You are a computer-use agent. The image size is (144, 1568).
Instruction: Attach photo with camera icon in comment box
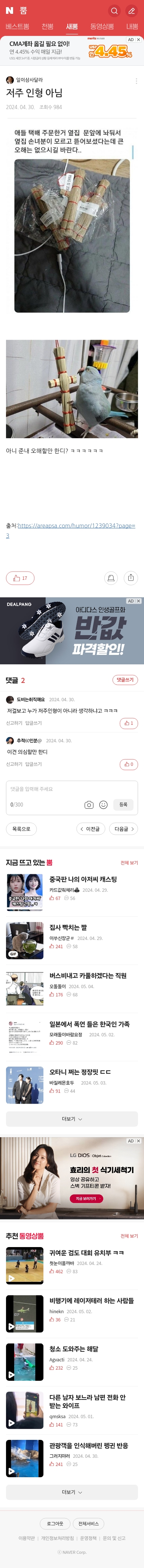(89, 805)
